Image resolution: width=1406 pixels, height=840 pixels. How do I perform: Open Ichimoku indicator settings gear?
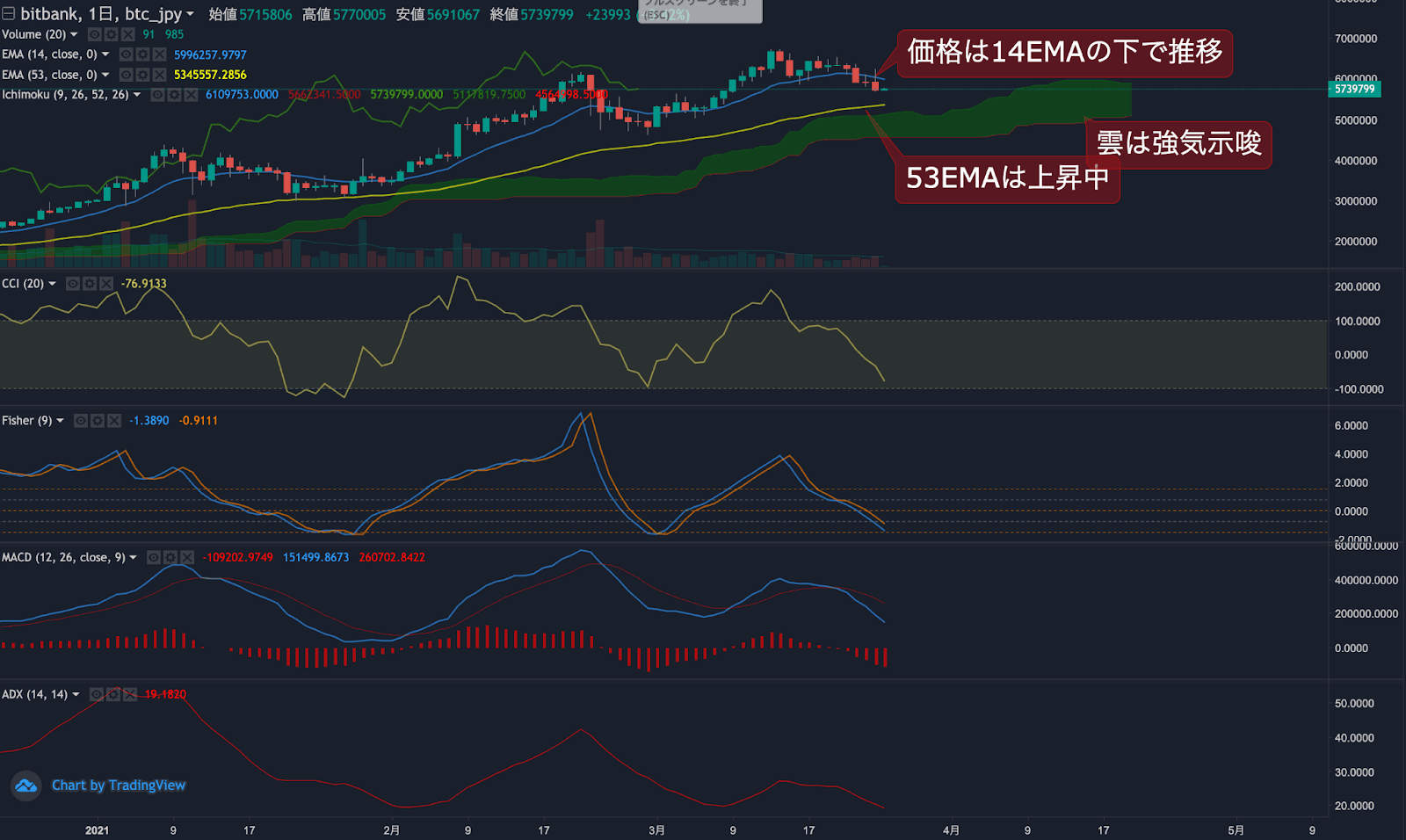point(174,95)
